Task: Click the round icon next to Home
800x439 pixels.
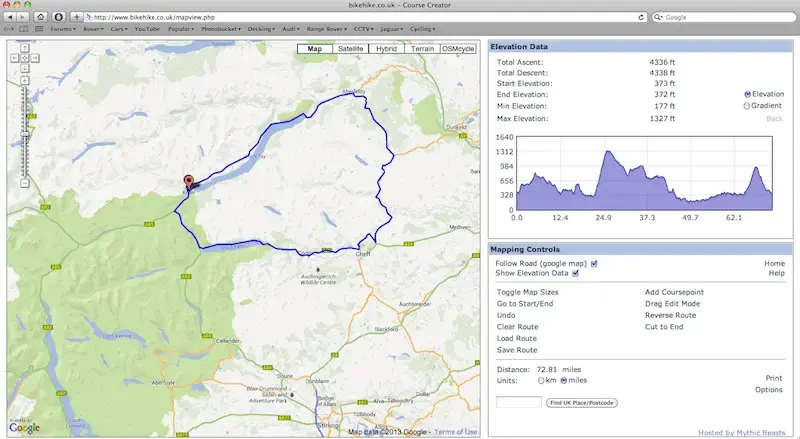Action: click(59, 17)
